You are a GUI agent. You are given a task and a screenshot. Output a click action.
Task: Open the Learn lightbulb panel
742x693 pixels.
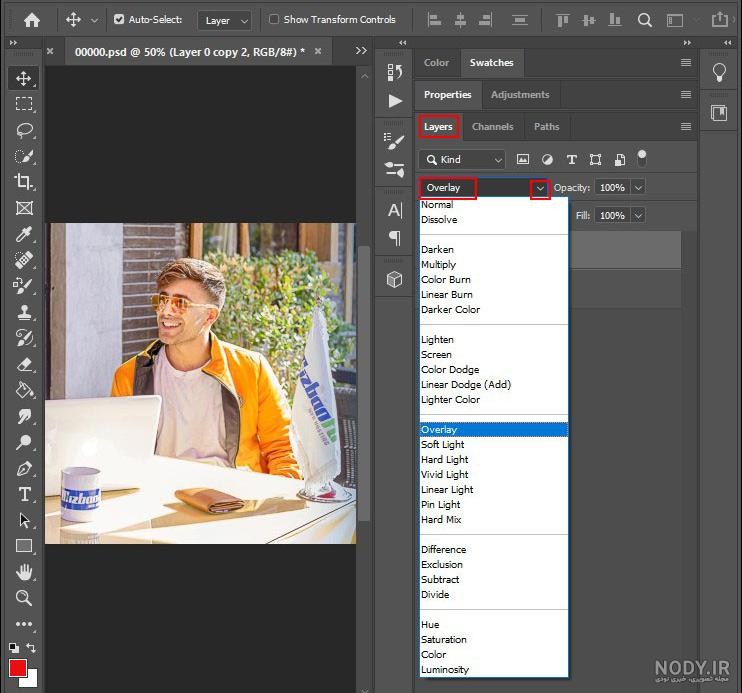point(719,72)
